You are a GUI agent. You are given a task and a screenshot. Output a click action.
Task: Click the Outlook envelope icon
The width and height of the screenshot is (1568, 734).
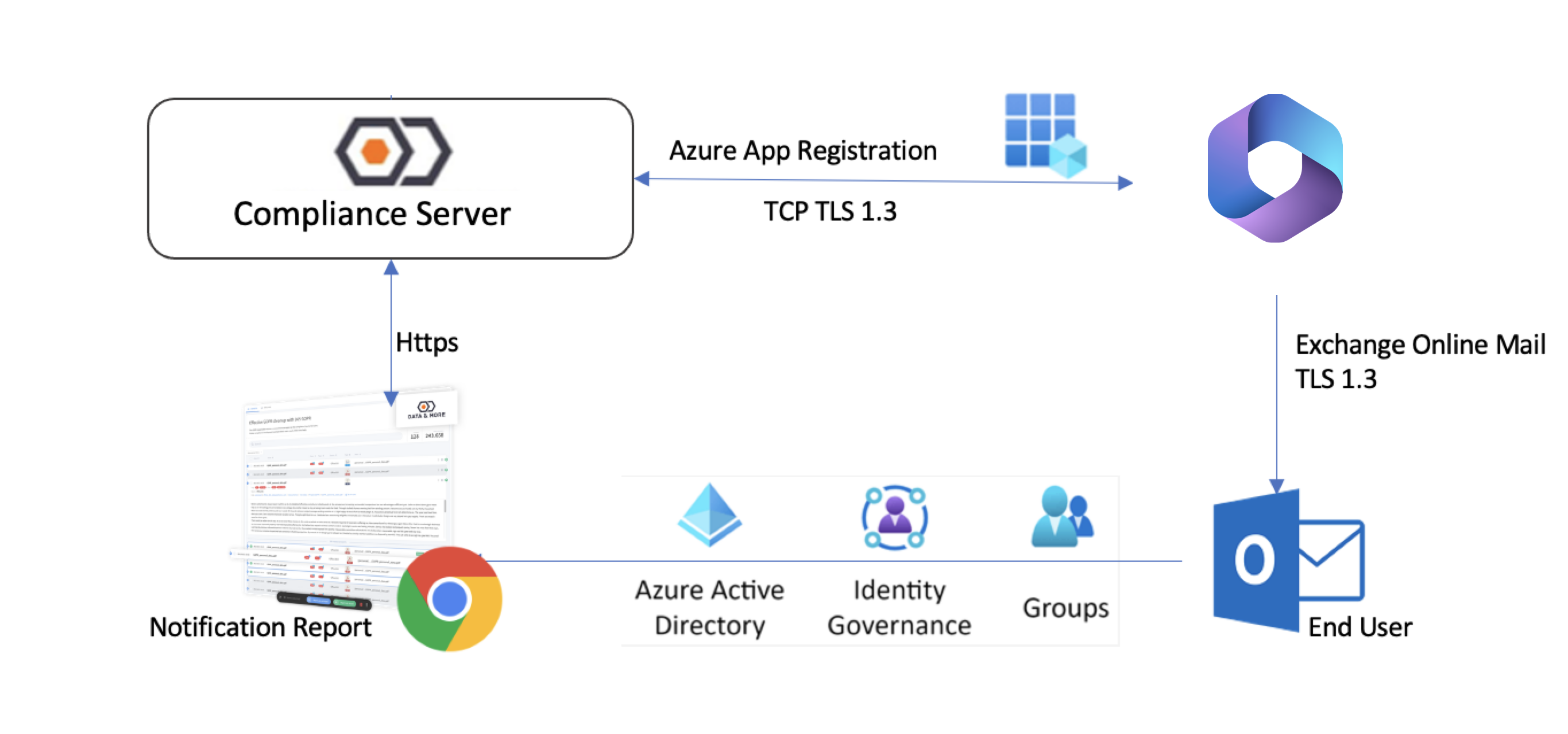point(1289,561)
